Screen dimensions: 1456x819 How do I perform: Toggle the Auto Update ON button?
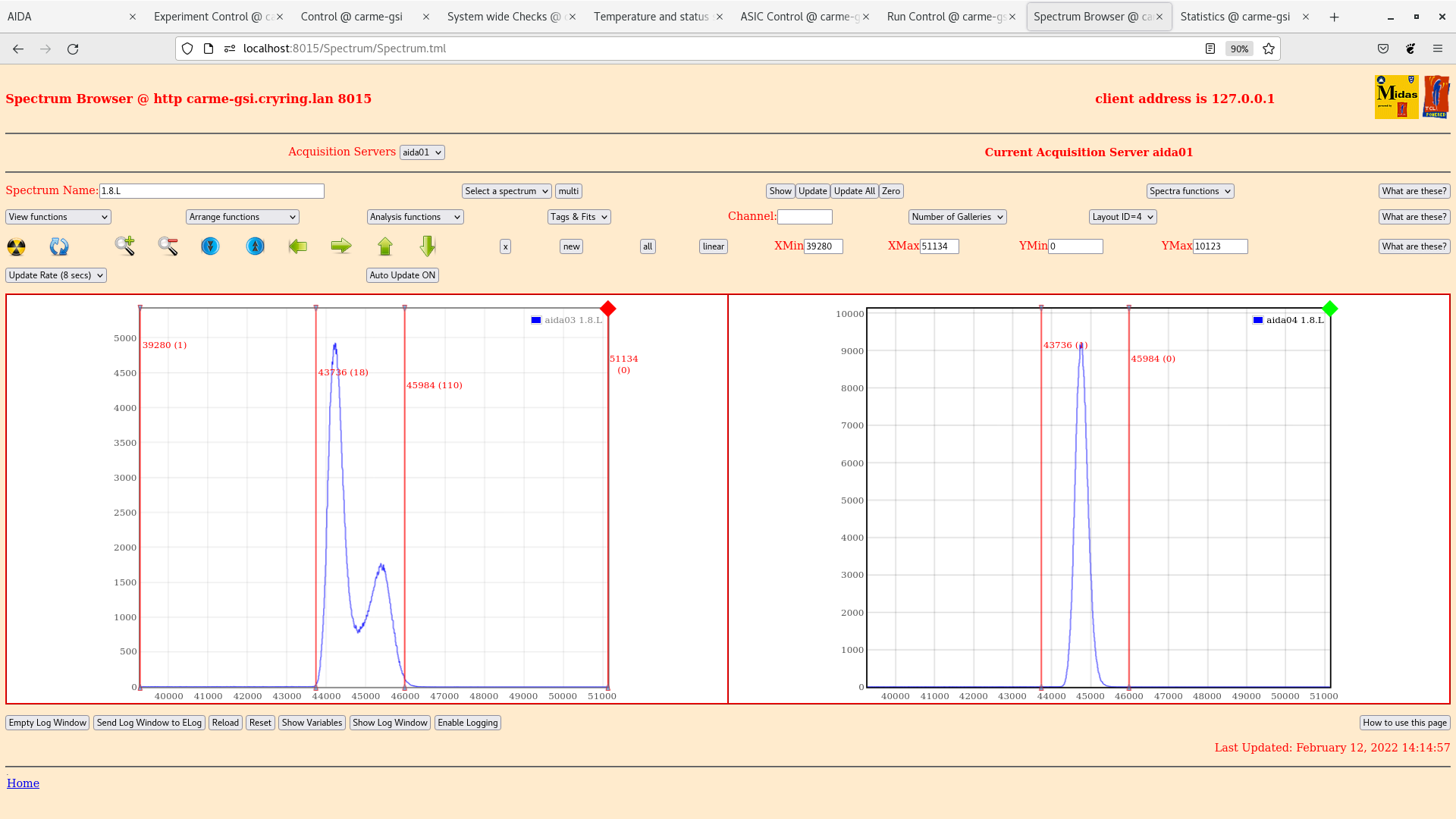(x=402, y=275)
